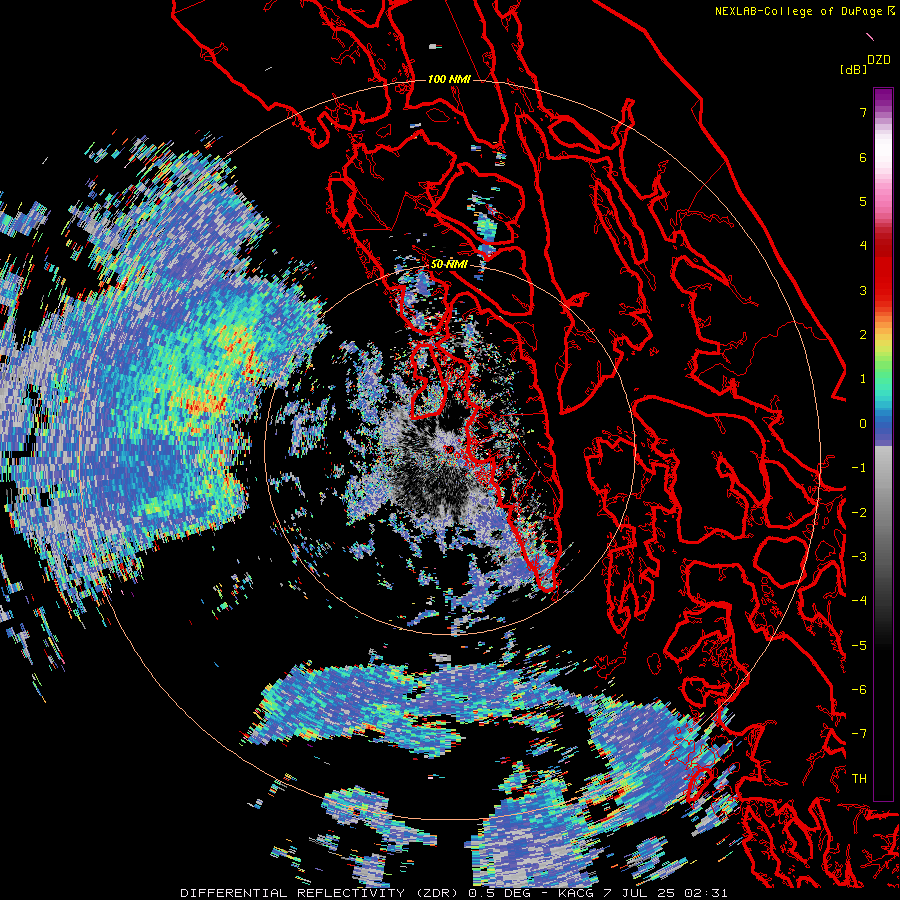
Task: Click the -1 value on color scale
Action: [859, 468]
